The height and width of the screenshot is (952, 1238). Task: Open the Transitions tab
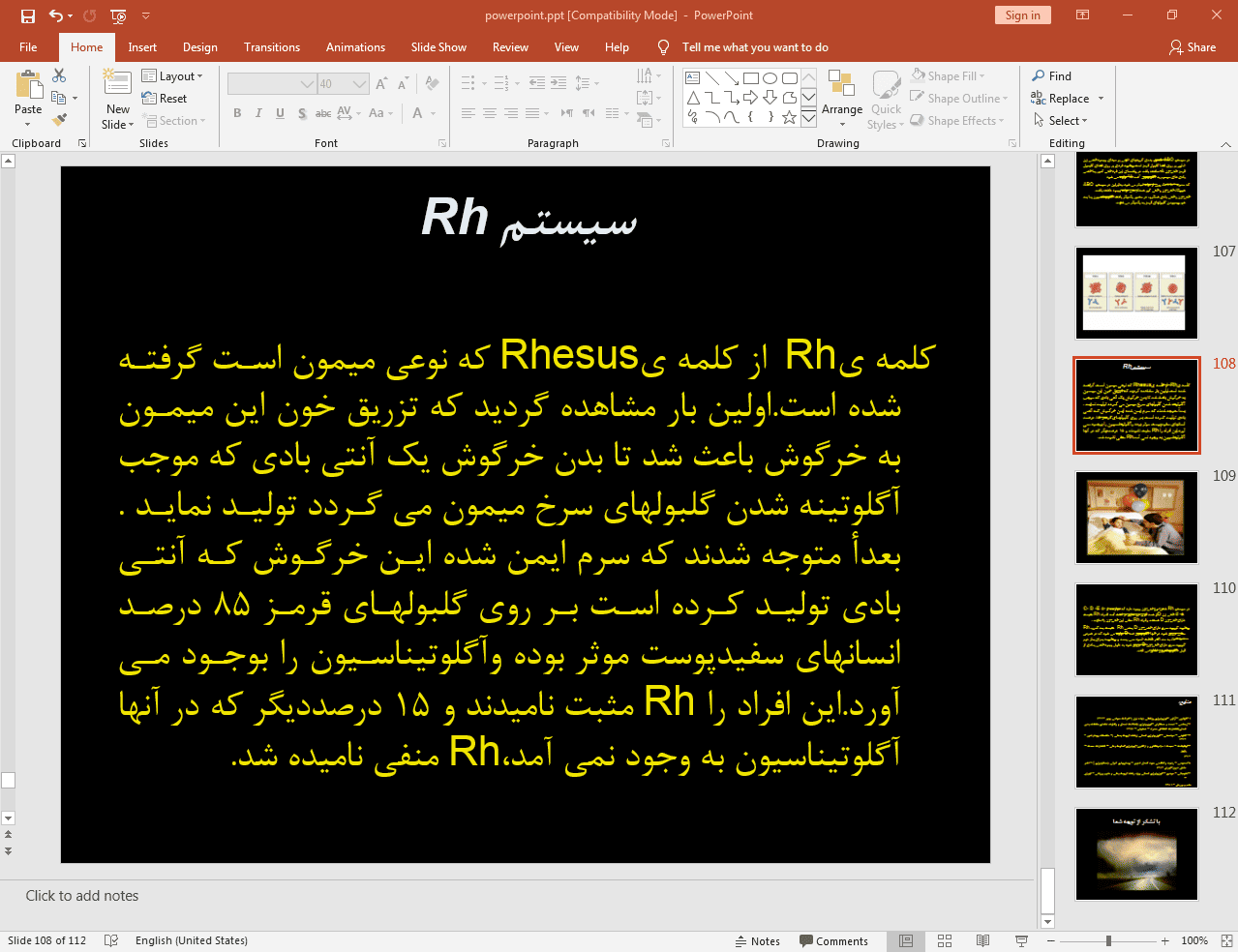pyautogui.click(x=271, y=47)
